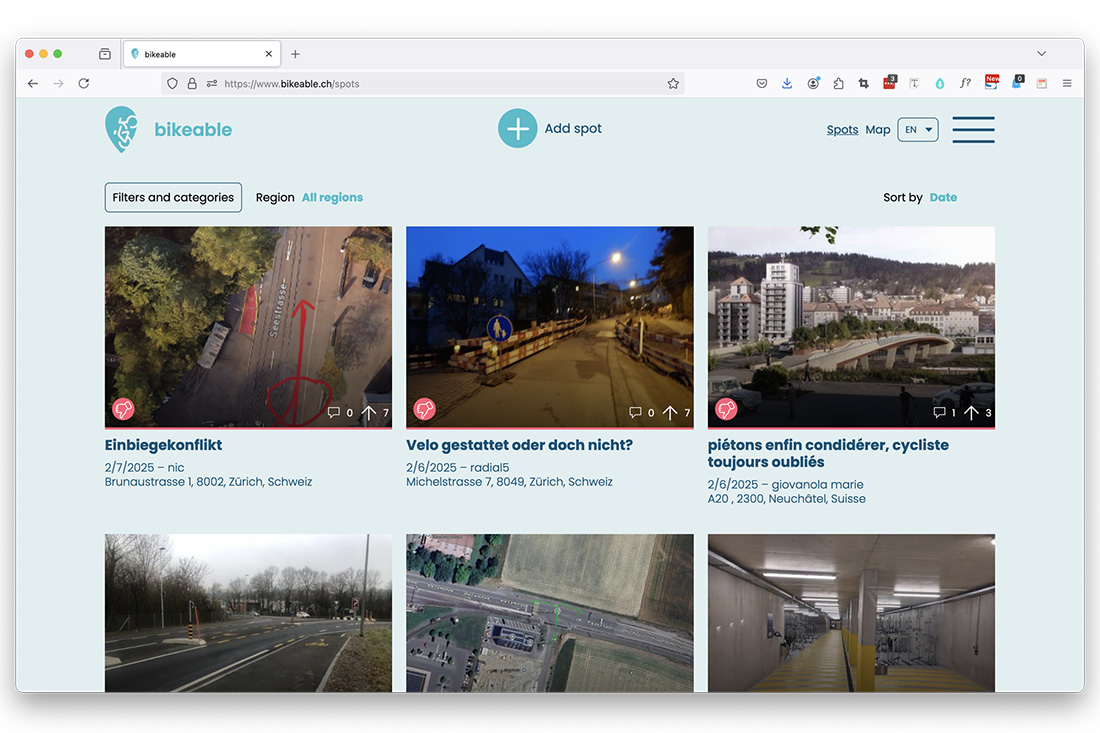Open the aerial field and road photo thumbnail
Viewport: 1100px width, 733px height.
(550, 613)
